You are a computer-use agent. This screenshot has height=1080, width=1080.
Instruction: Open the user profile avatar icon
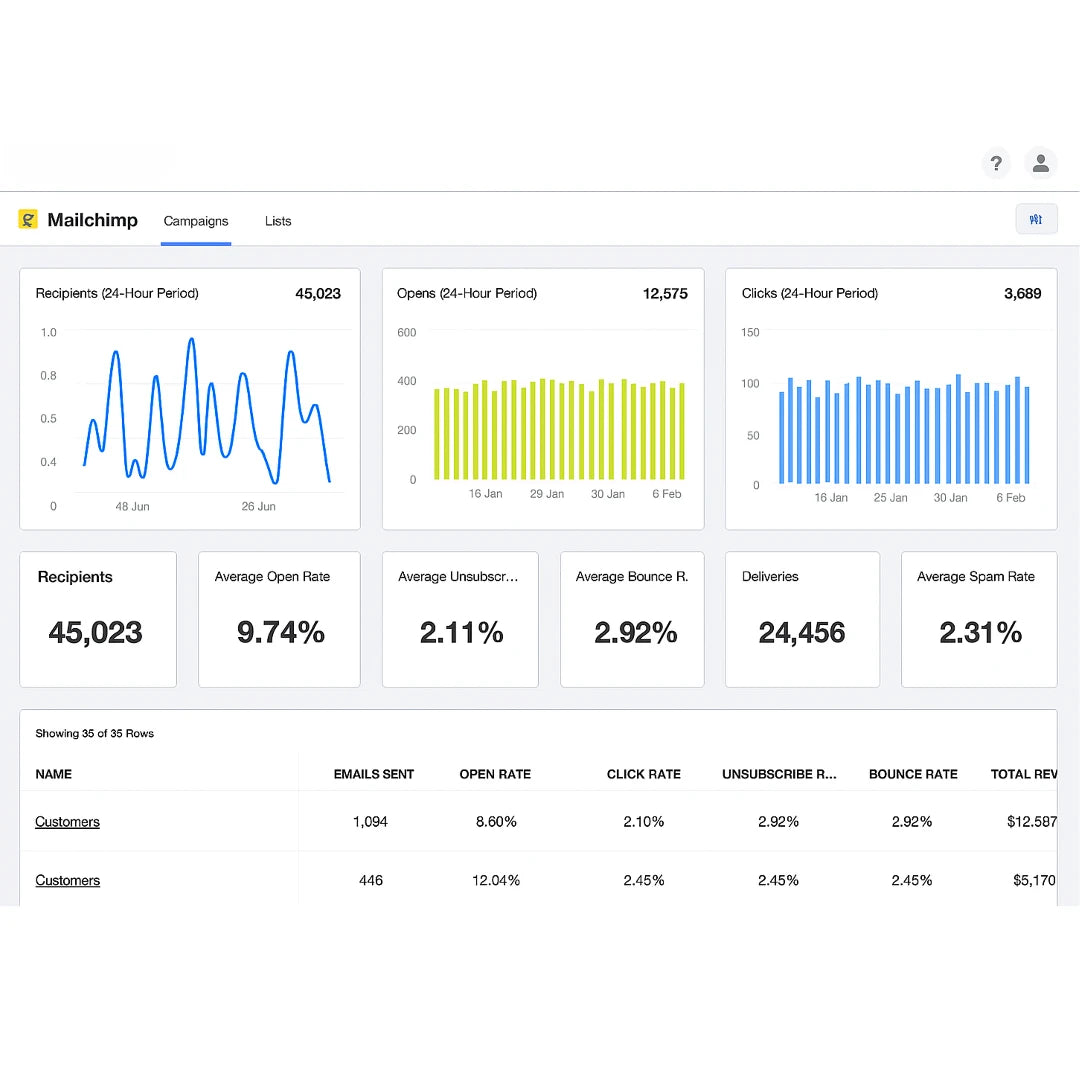1040,163
